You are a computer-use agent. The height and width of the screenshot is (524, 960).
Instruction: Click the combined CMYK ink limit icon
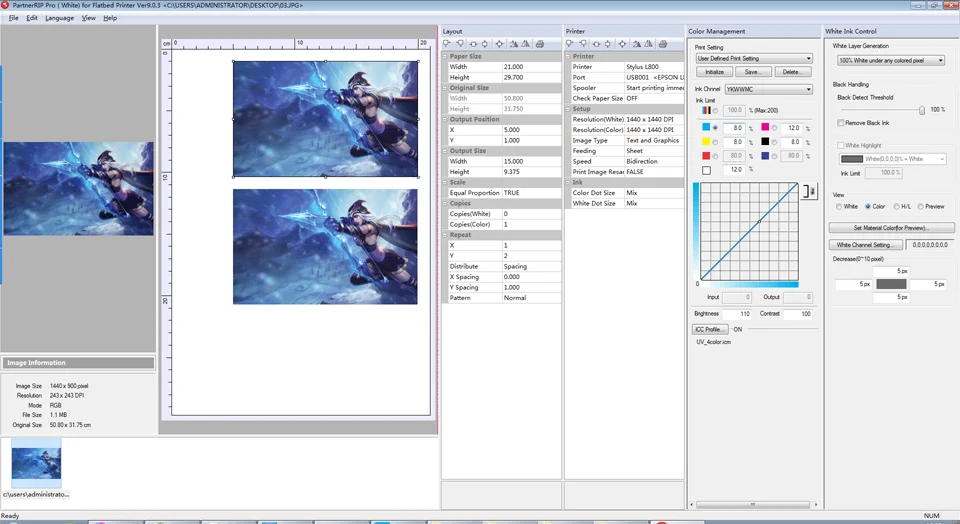point(707,110)
